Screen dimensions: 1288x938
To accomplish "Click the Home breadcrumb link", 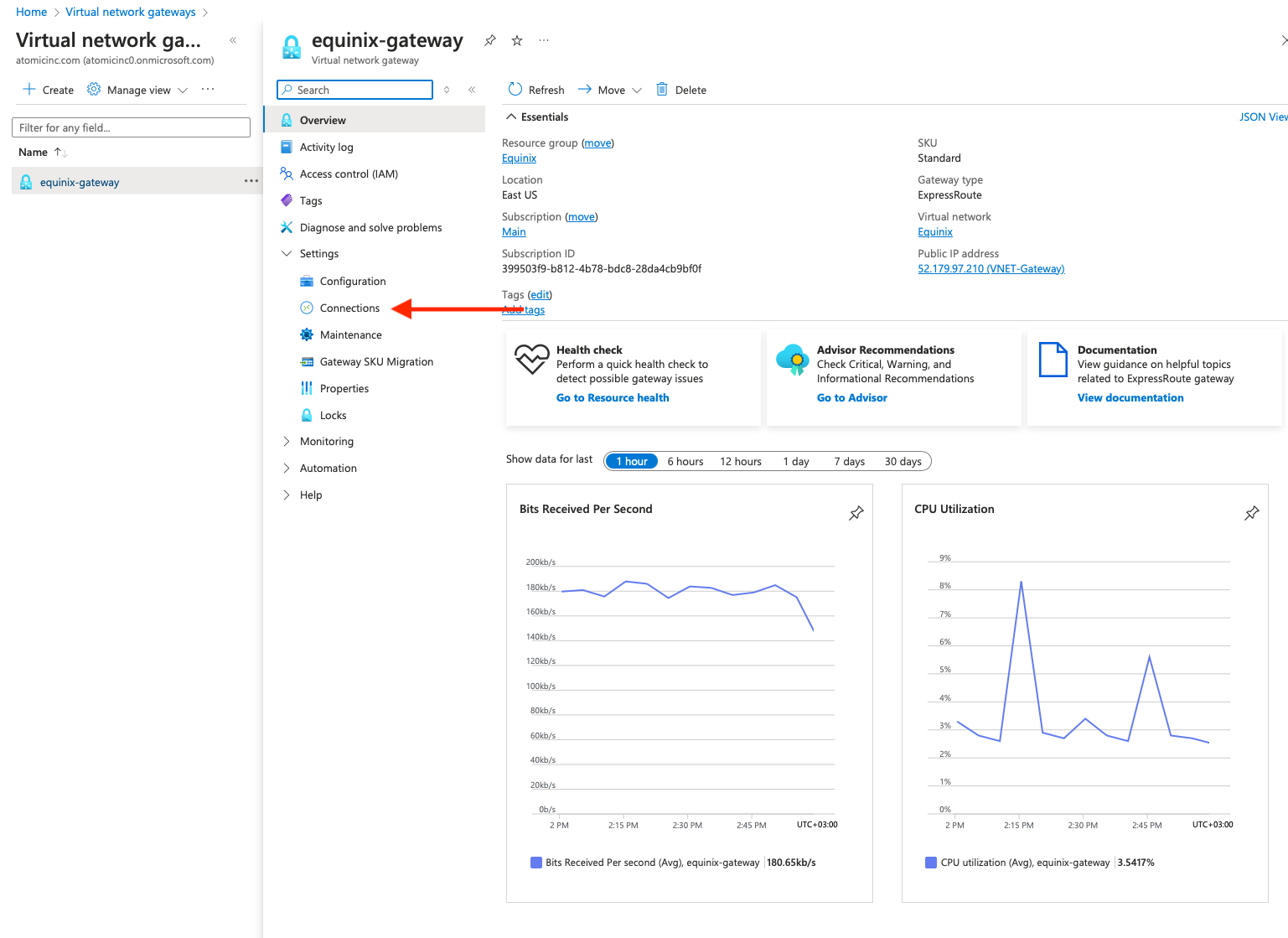I will [x=31, y=12].
